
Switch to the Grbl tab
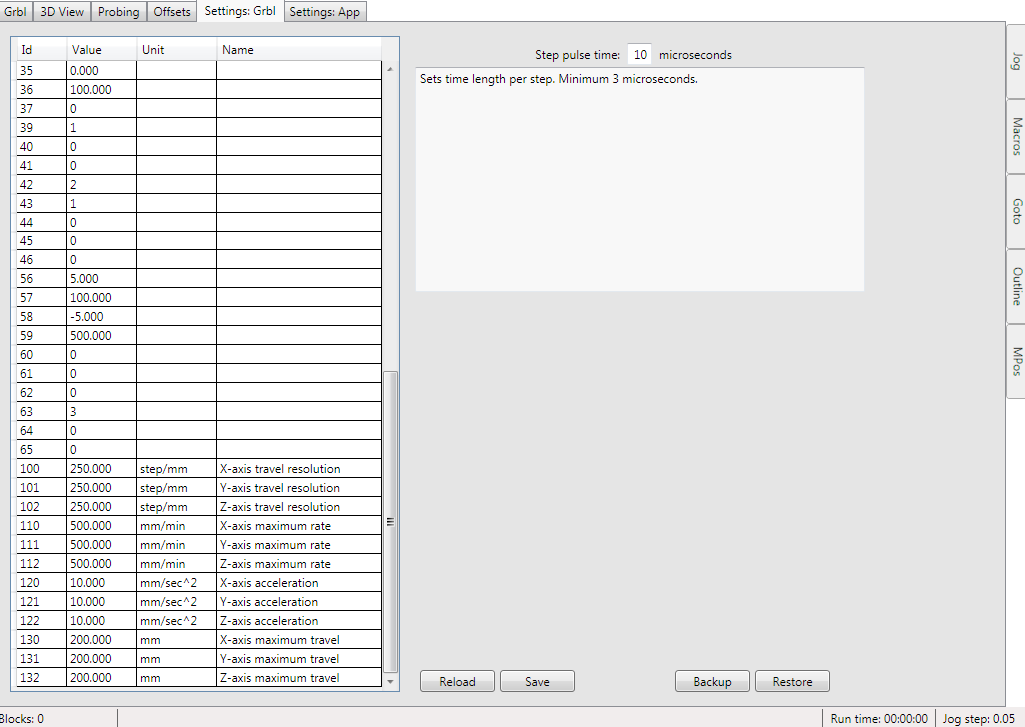pos(16,12)
